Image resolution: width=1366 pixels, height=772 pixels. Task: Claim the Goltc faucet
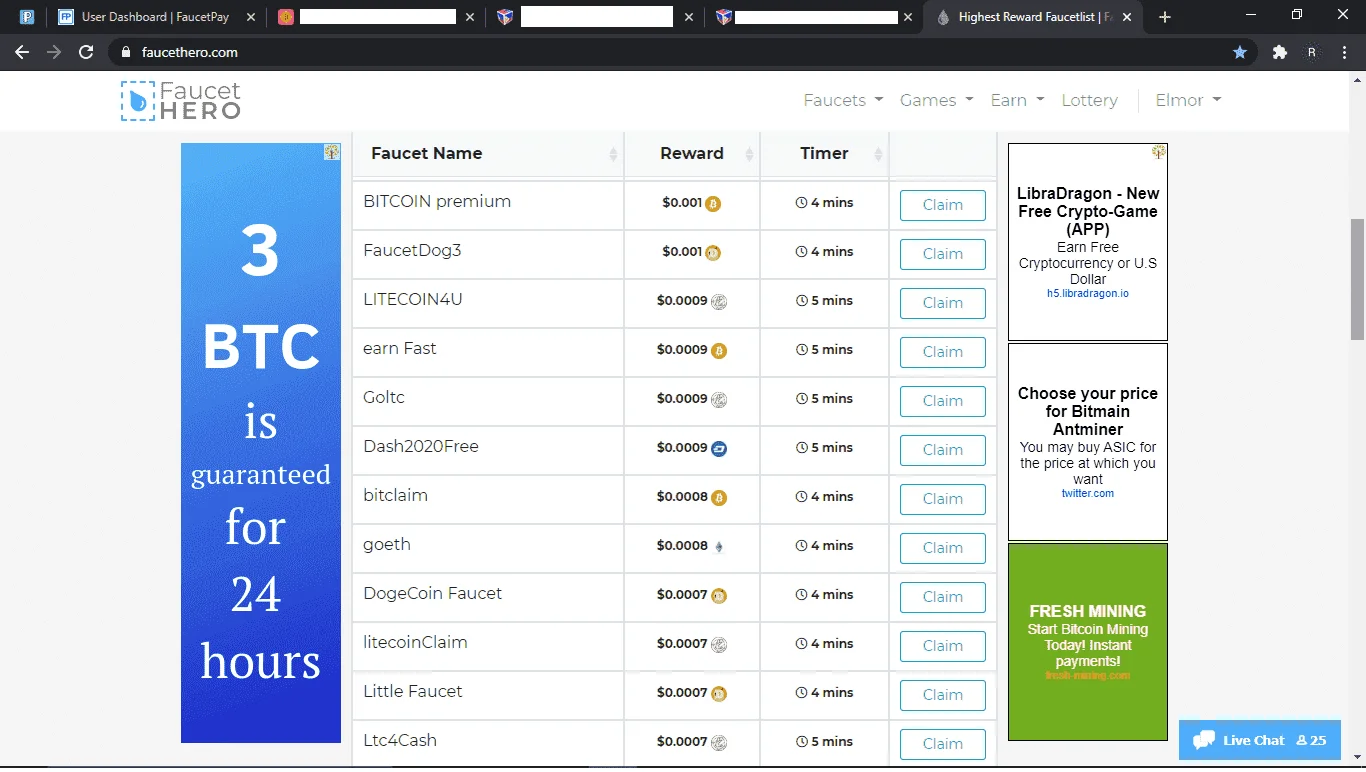tap(943, 401)
